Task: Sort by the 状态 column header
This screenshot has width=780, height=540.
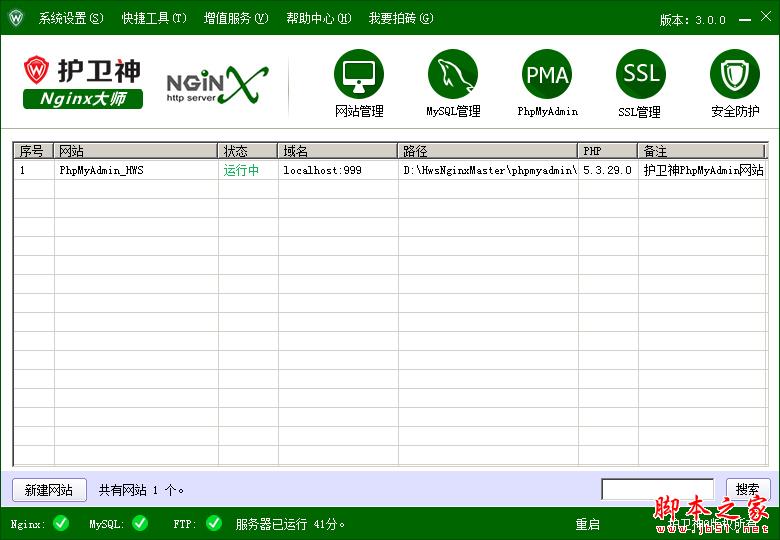Action: (247, 151)
